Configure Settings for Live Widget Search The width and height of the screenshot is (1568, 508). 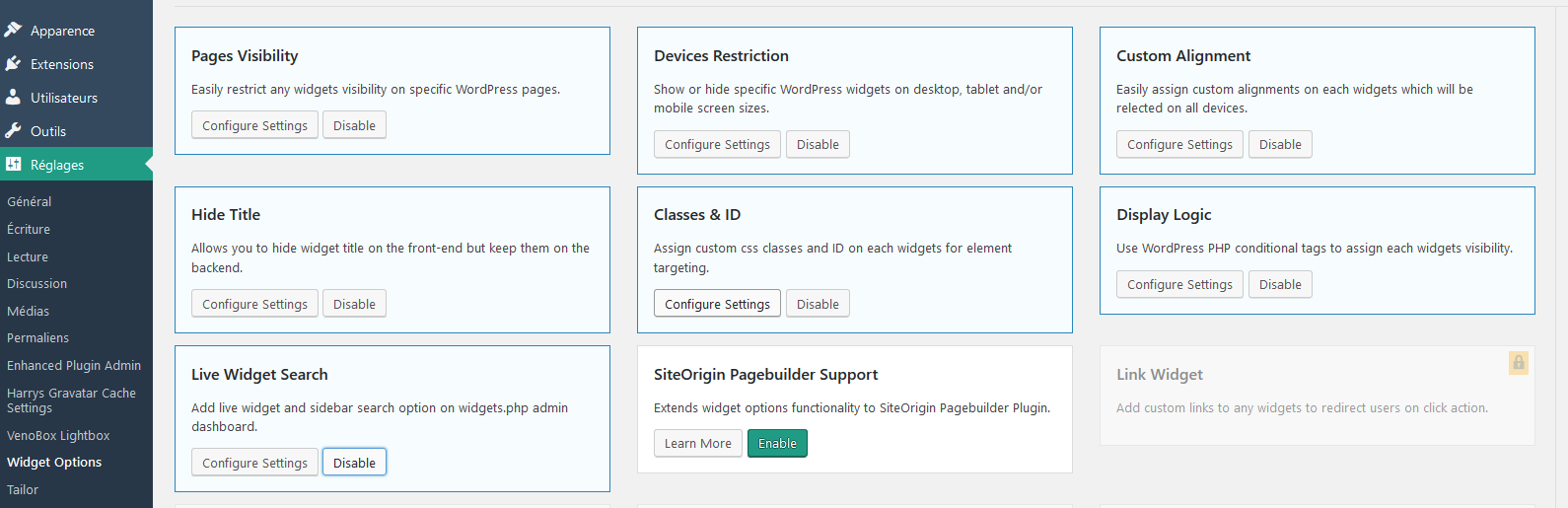click(x=254, y=463)
